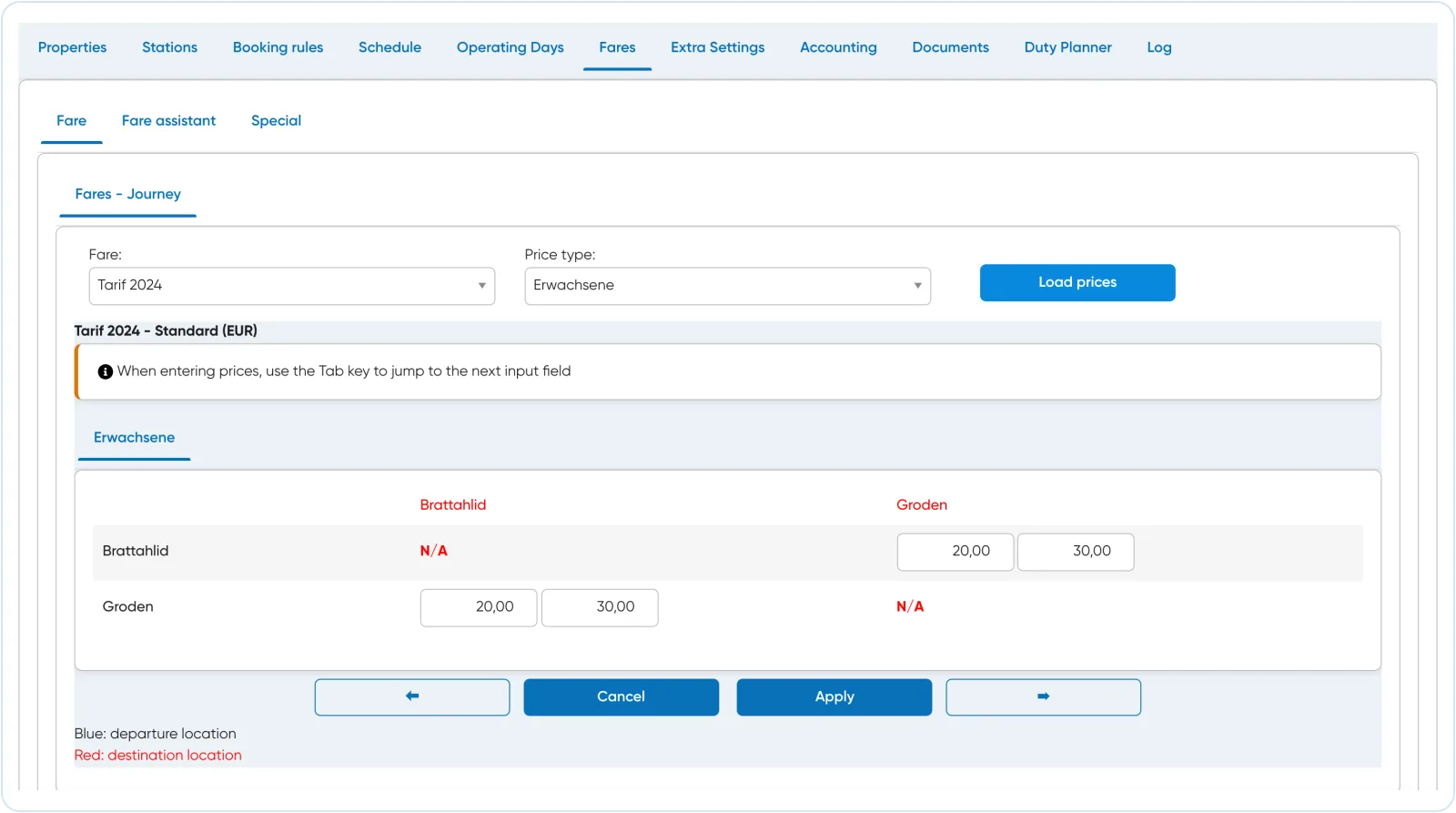Click the Groden row label

127,607
